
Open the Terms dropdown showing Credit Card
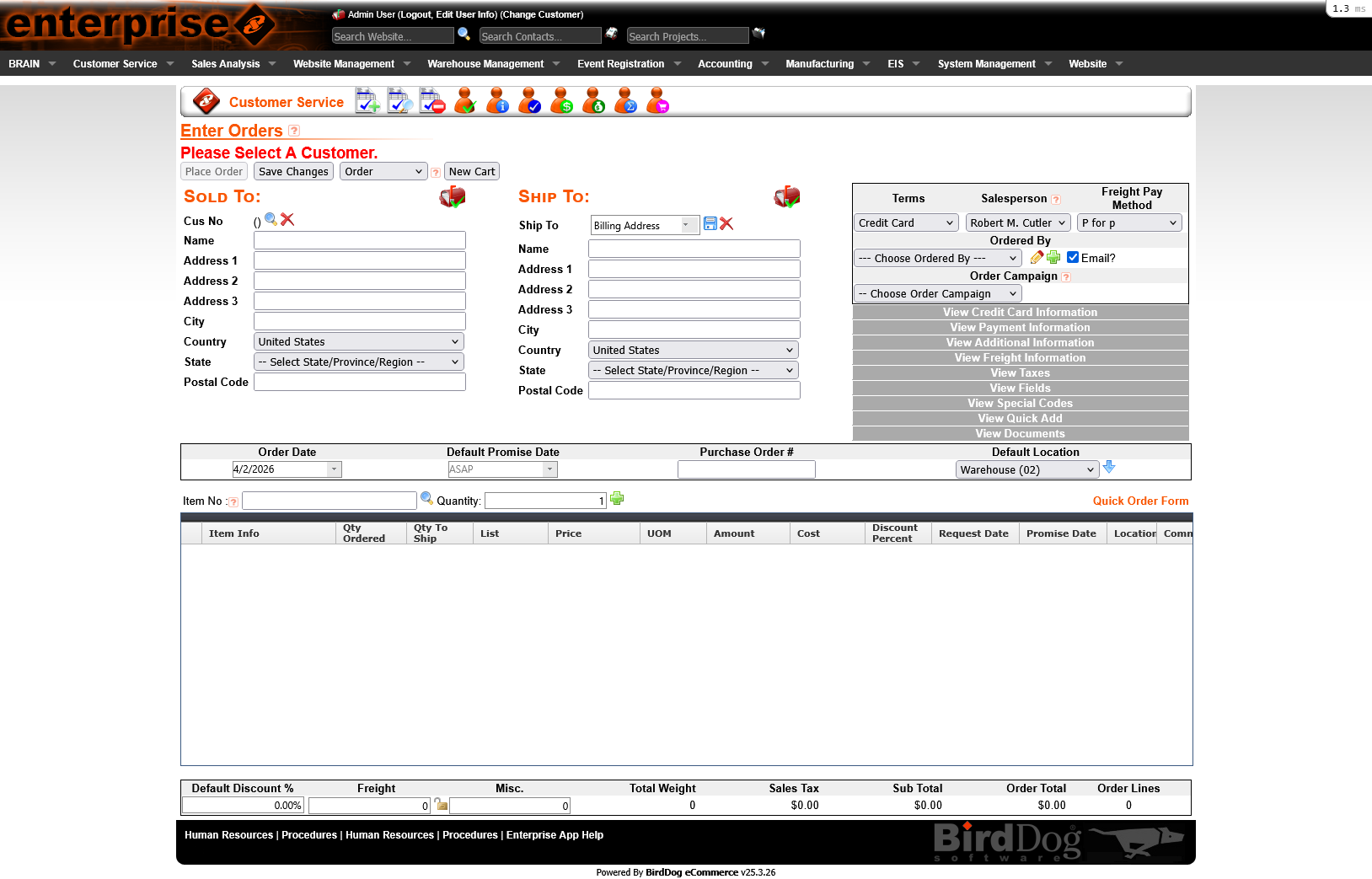click(905, 222)
